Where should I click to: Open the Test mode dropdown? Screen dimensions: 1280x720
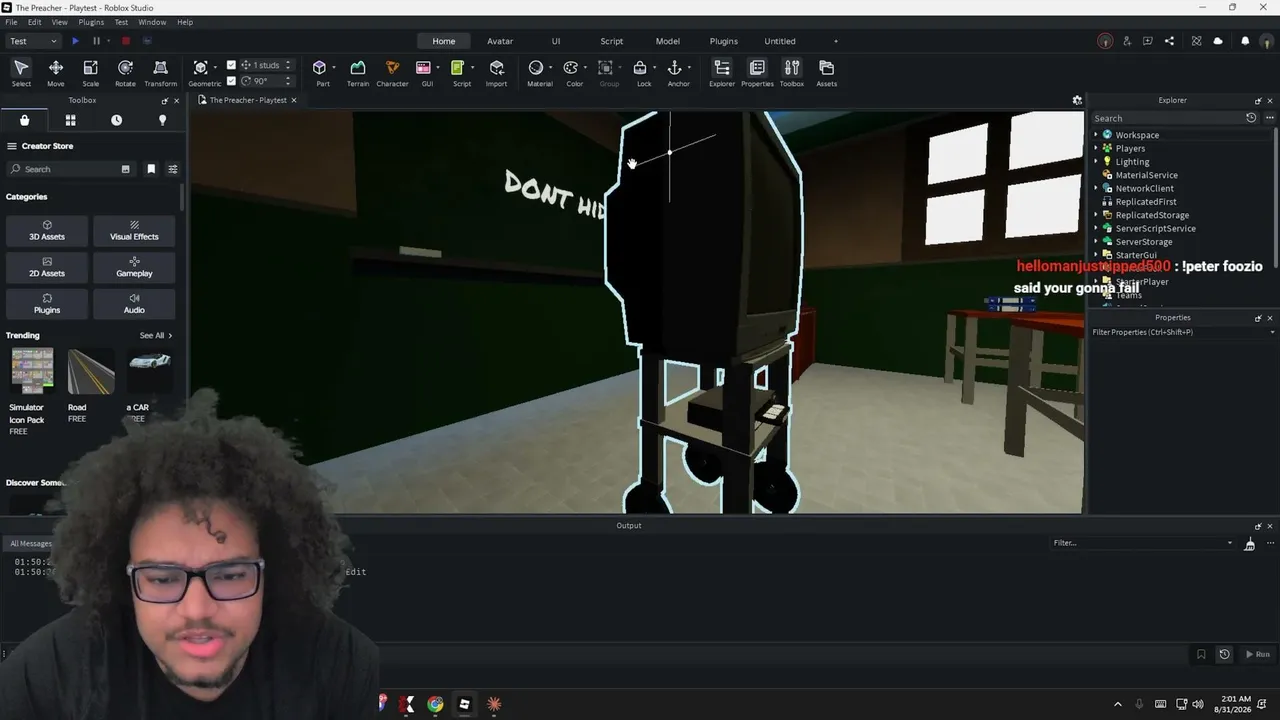33,41
